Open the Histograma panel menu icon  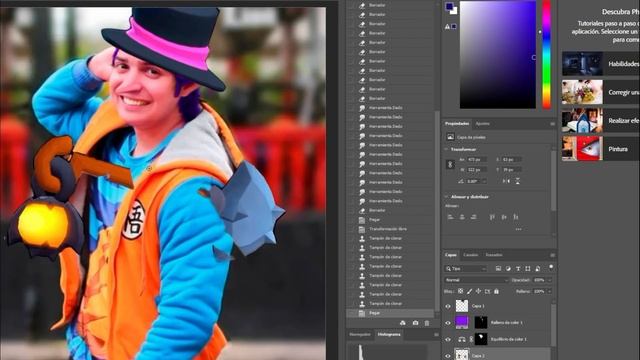click(436, 335)
